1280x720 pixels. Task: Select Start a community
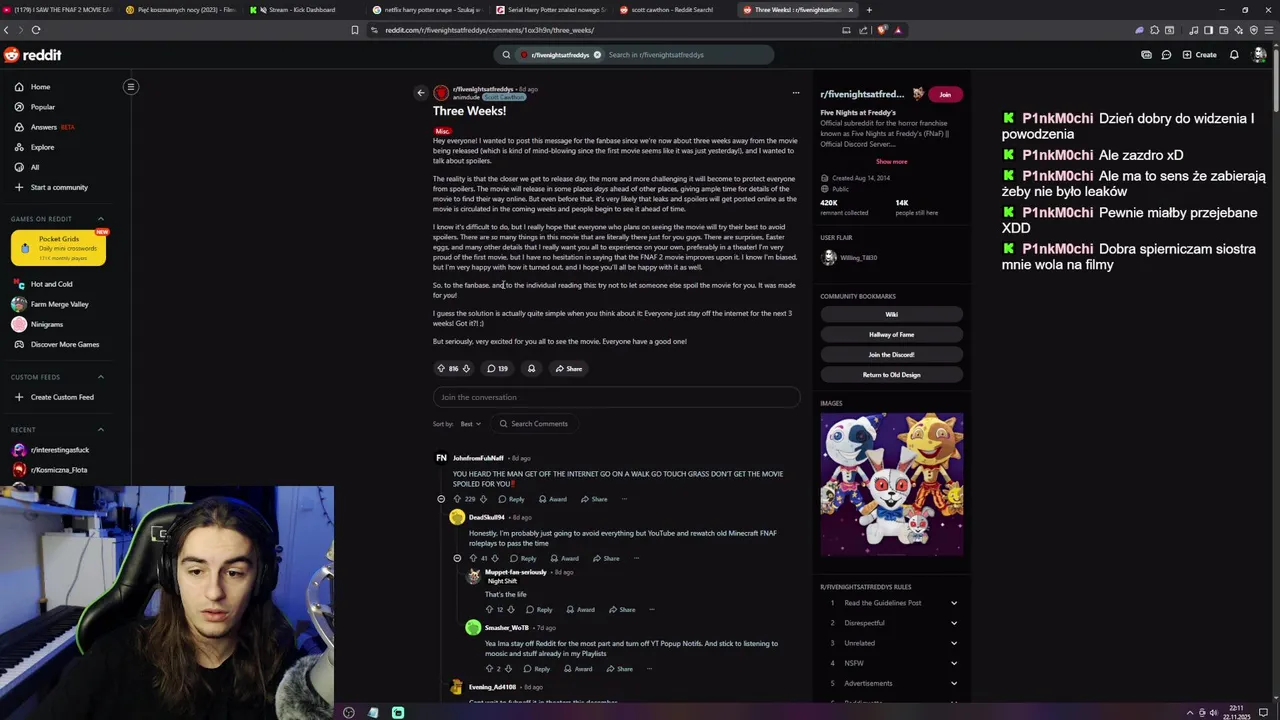[59, 187]
